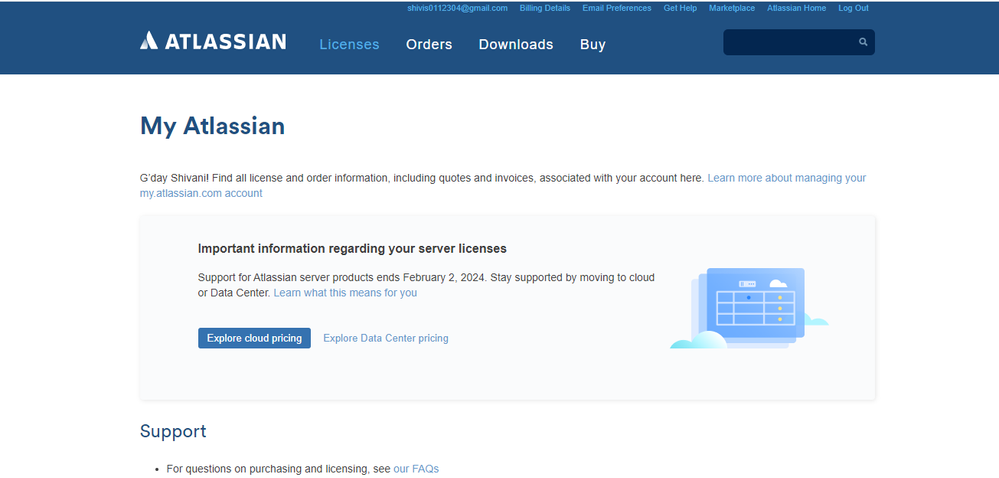Click Explore Data Center pricing link
Screen dimensions: 999x478
pyautogui.click(x=385, y=338)
